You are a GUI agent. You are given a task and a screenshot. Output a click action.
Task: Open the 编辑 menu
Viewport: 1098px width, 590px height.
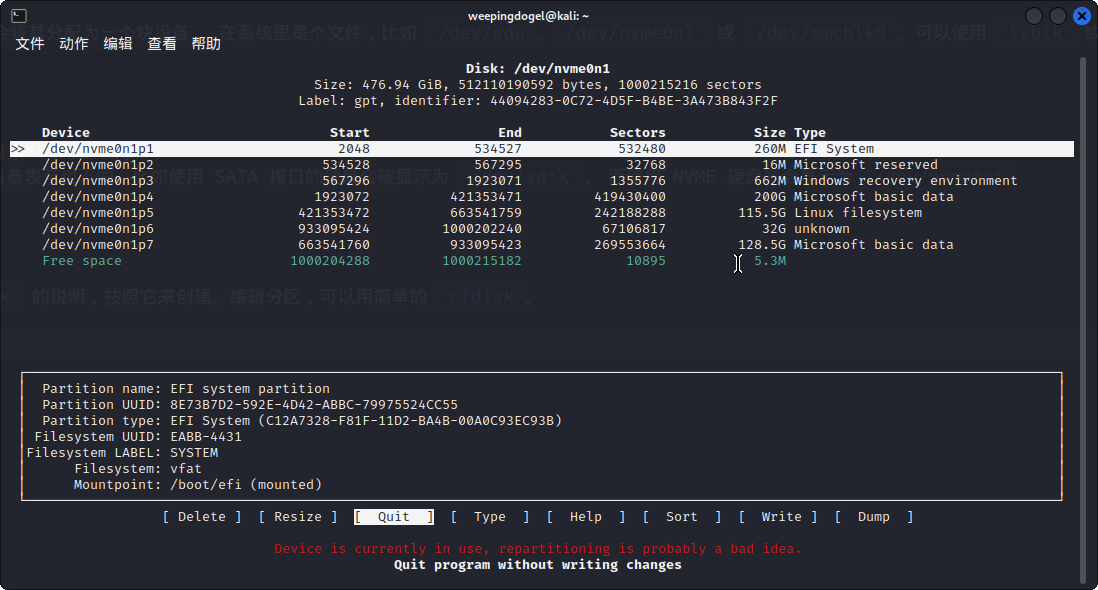click(x=118, y=44)
